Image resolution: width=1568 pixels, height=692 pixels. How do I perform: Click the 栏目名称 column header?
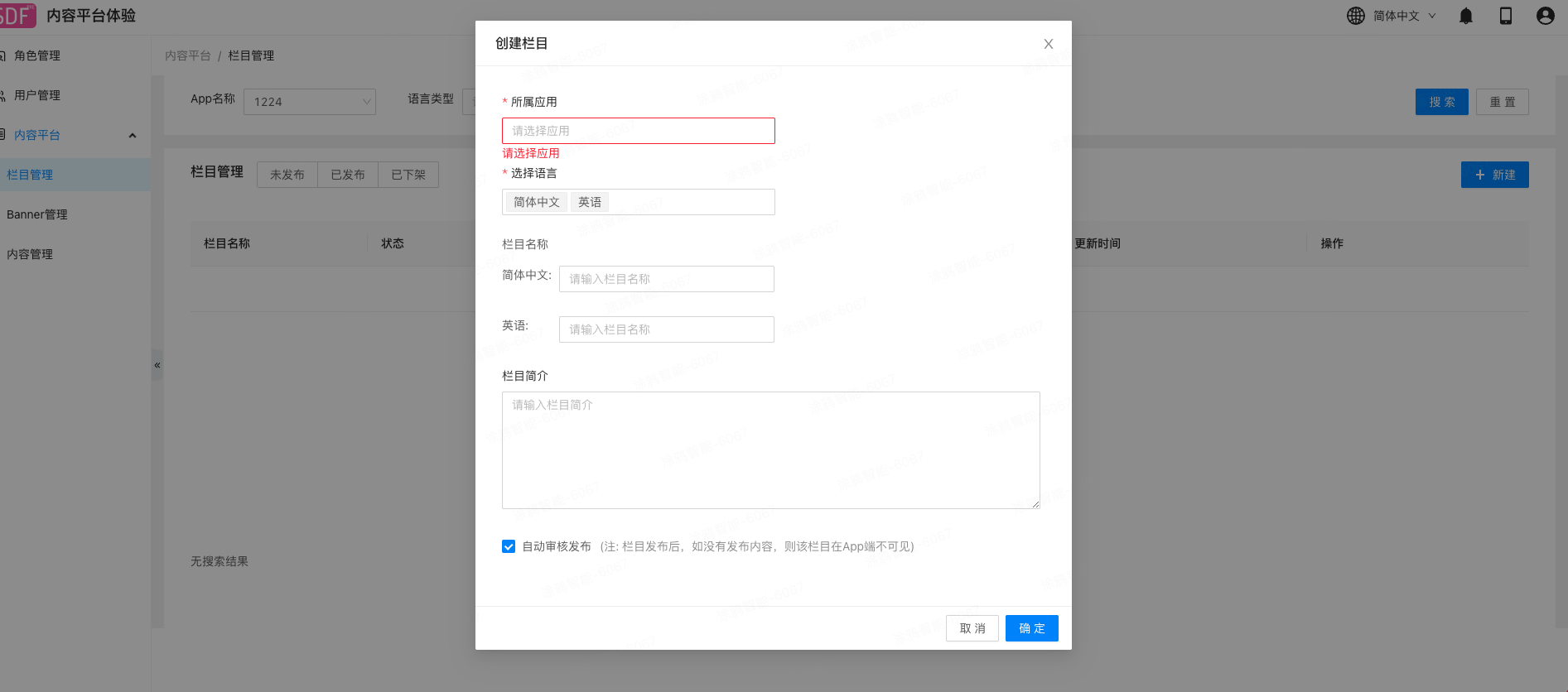tap(227, 243)
